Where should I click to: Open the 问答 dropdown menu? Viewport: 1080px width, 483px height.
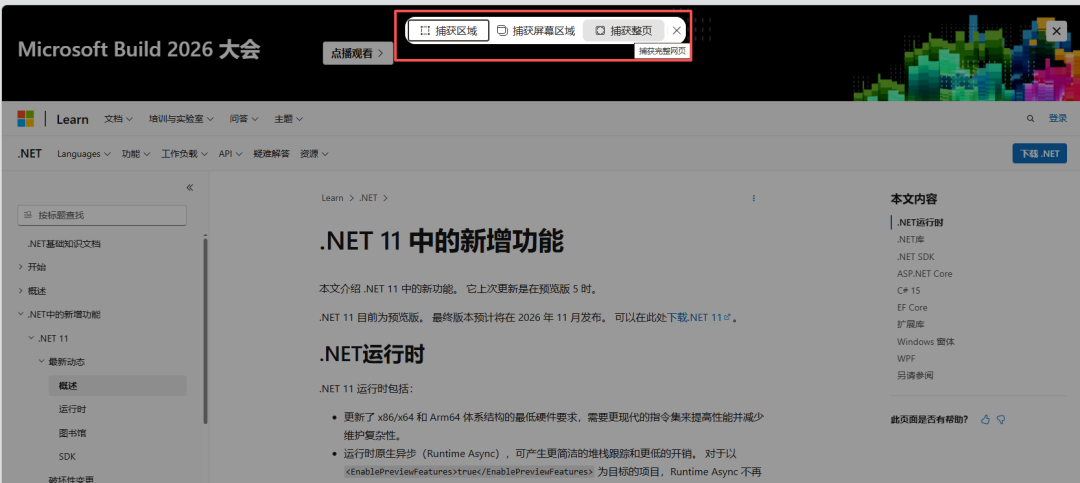pos(244,119)
